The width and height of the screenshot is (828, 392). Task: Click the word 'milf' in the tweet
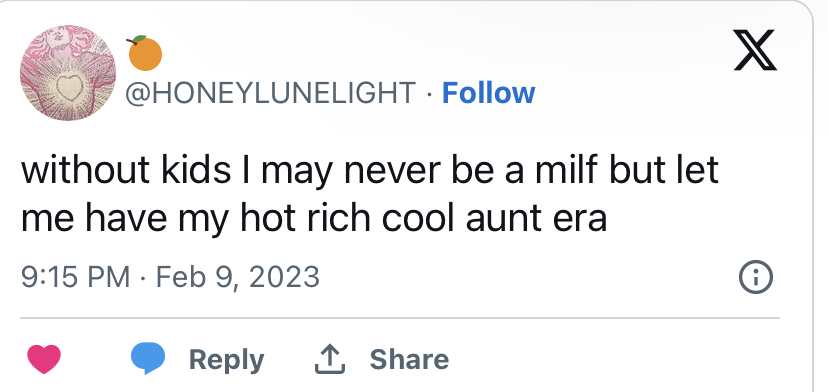tap(566, 170)
